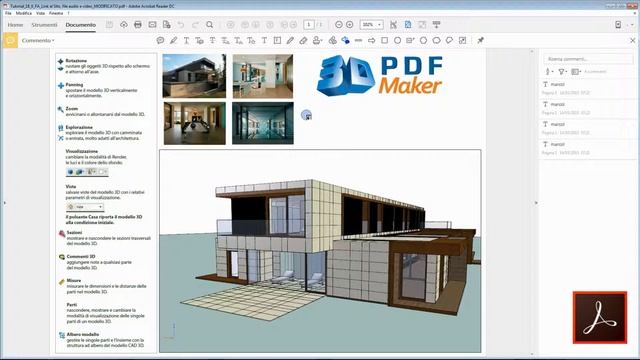Zoom in with plus circle button

350,25
